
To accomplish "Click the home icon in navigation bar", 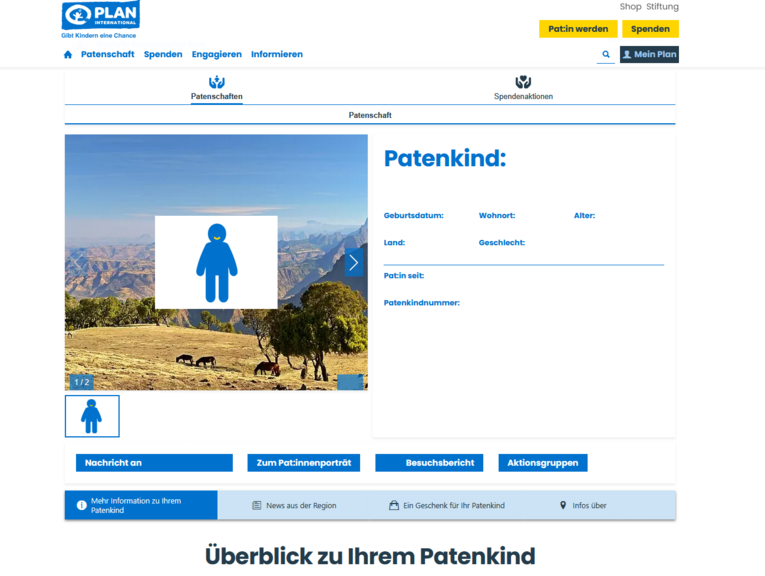I will pyautogui.click(x=68, y=55).
